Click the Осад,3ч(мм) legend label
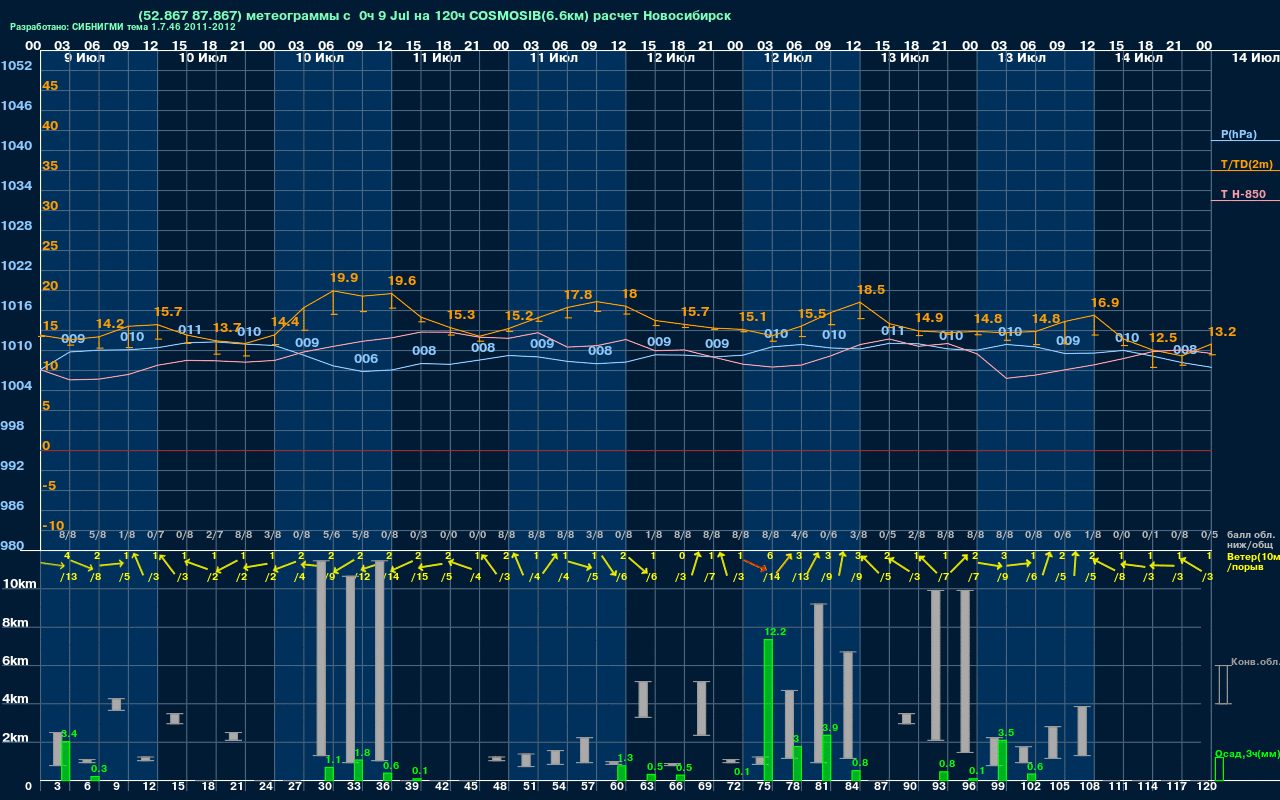Viewport: 1280px width, 800px height. point(1247,753)
